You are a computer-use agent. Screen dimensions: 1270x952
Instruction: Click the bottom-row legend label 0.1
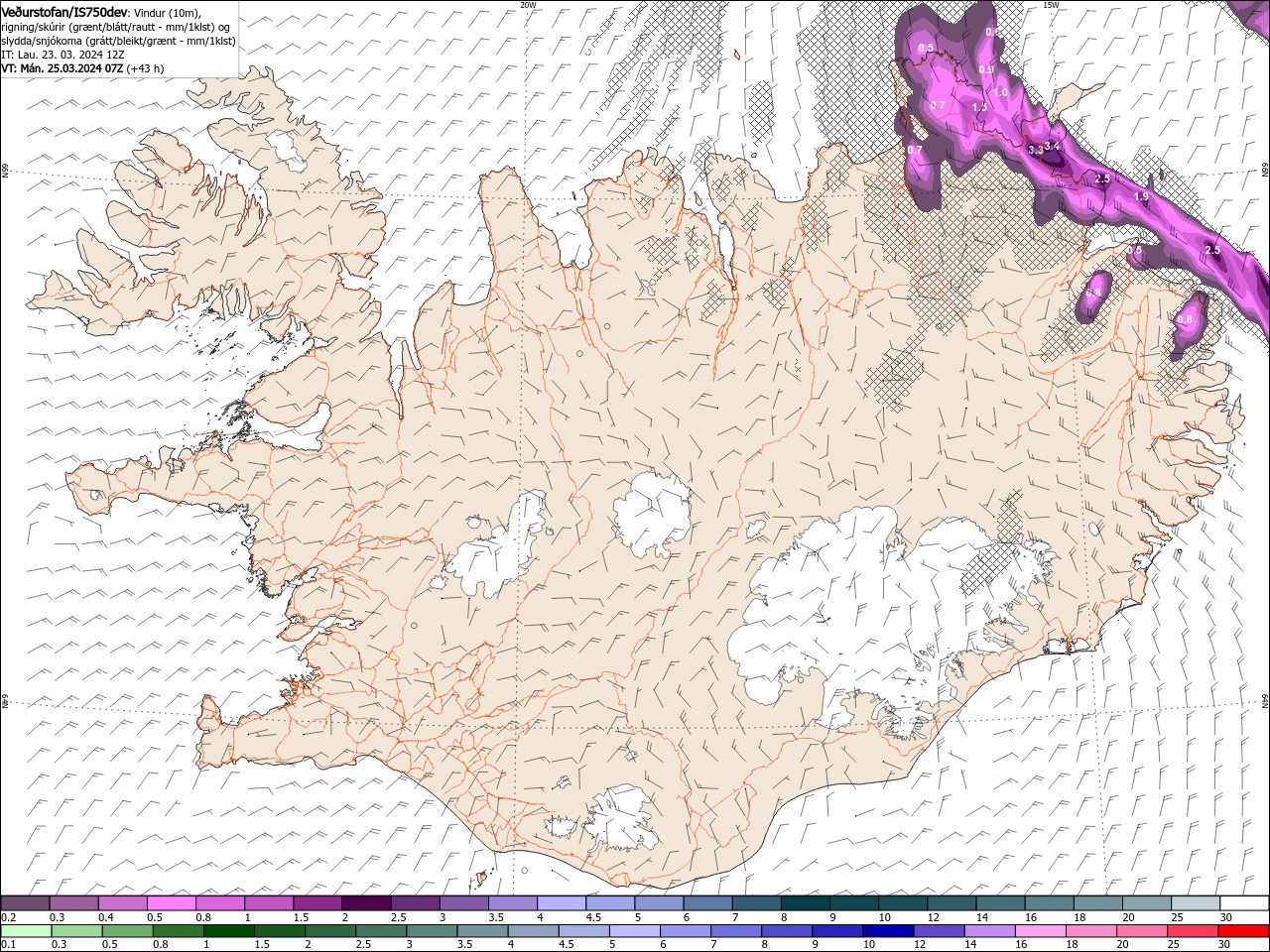(x=6, y=945)
